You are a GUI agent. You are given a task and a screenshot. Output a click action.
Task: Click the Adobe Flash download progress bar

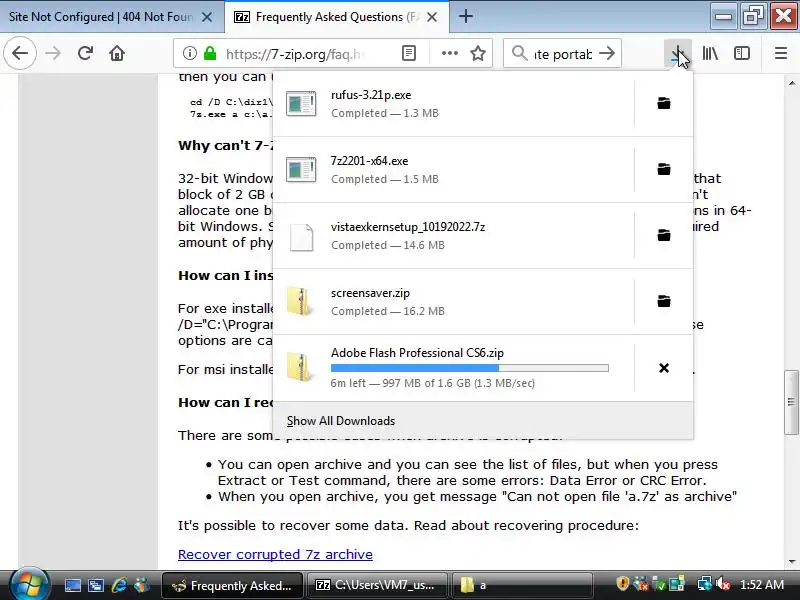[469, 368]
